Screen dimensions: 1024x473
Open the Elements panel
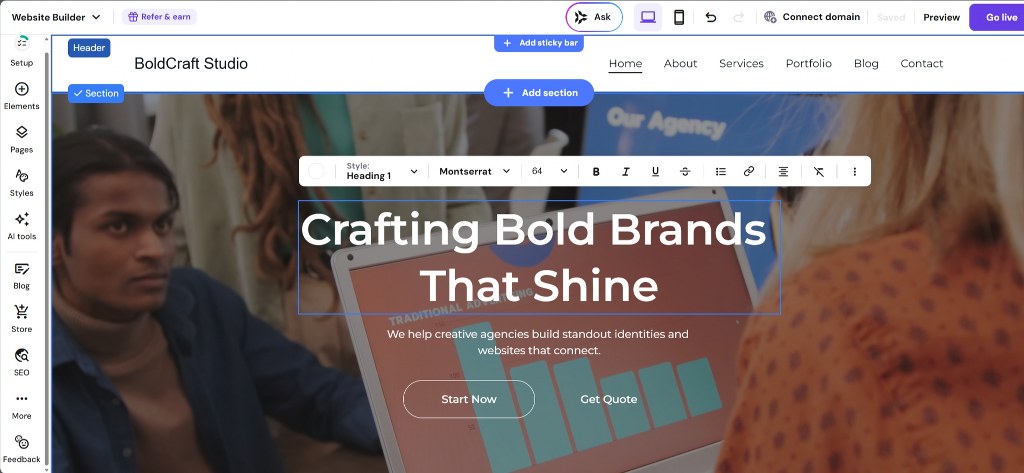tap(22, 96)
